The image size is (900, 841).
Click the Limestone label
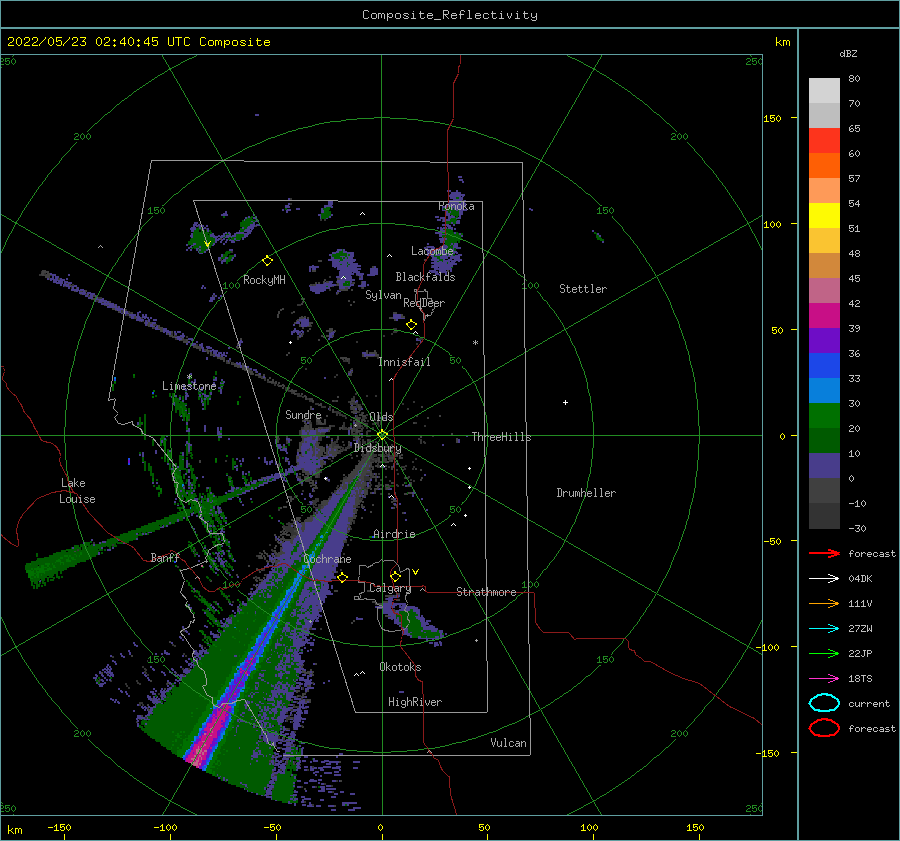pyautogui.click(x=189, y=386)
